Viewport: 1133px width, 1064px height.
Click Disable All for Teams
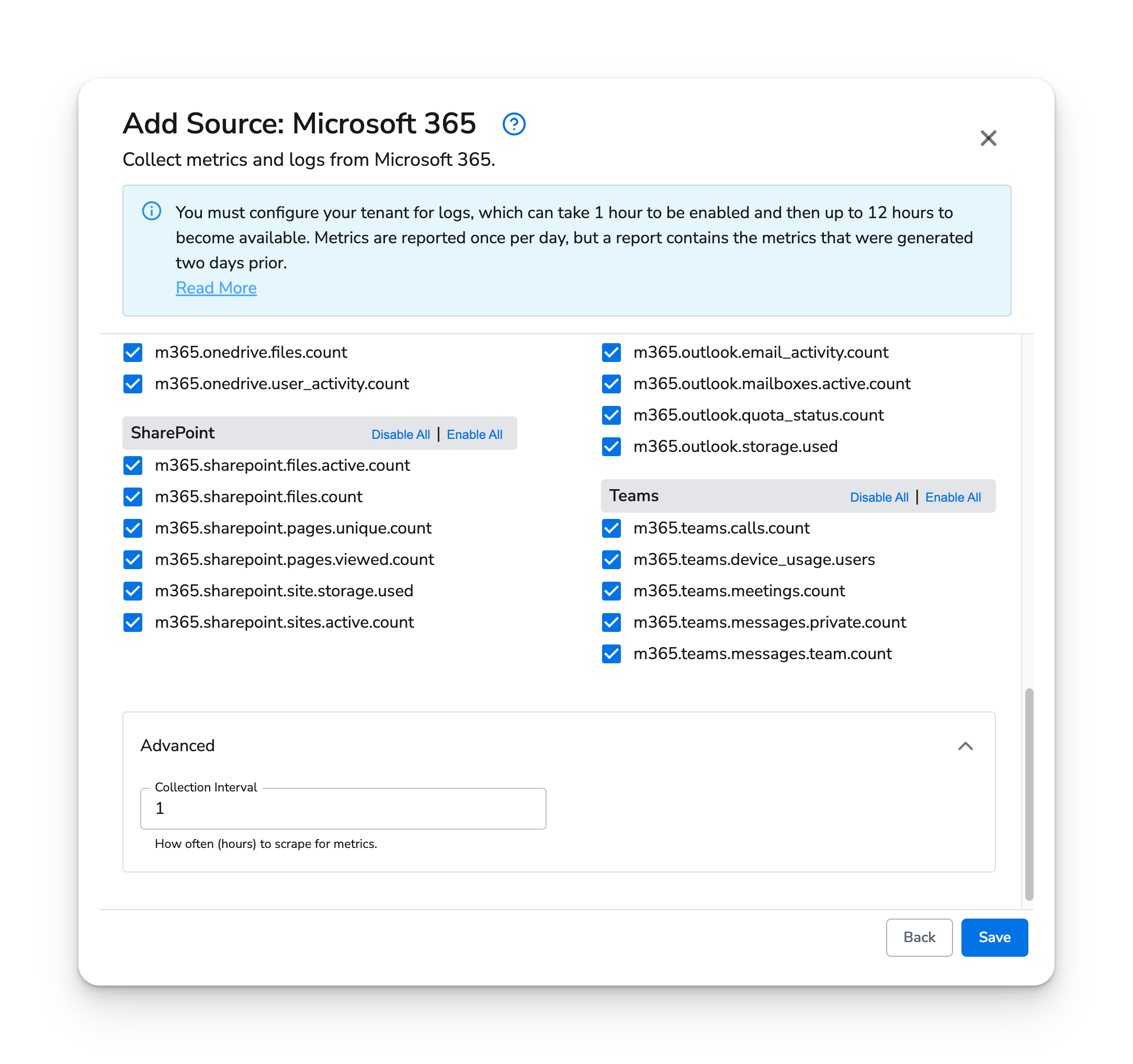coord(878,497)
